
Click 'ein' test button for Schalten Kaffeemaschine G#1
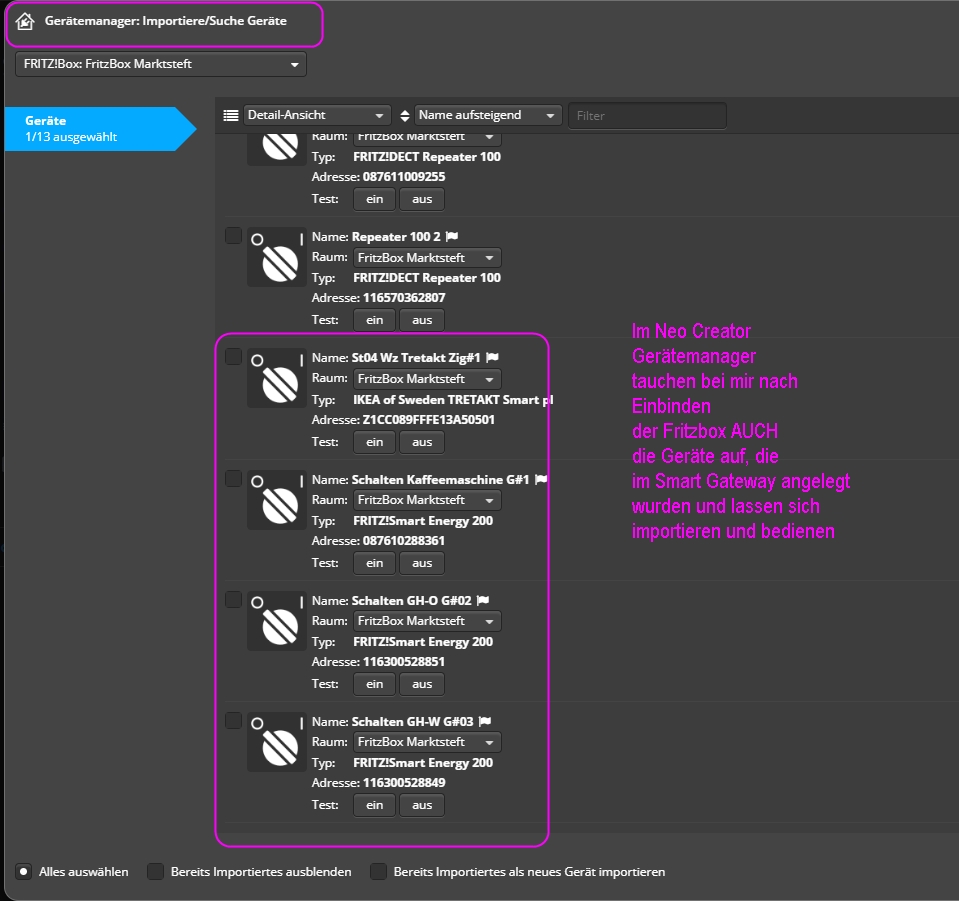point(374,563)
